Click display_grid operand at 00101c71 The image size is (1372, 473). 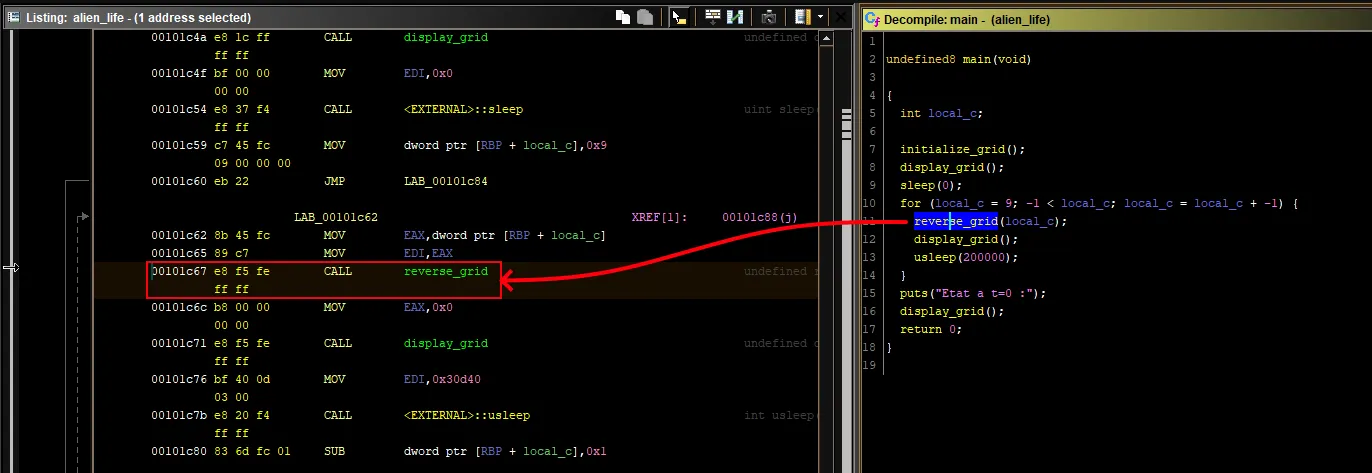coord(446,343)
